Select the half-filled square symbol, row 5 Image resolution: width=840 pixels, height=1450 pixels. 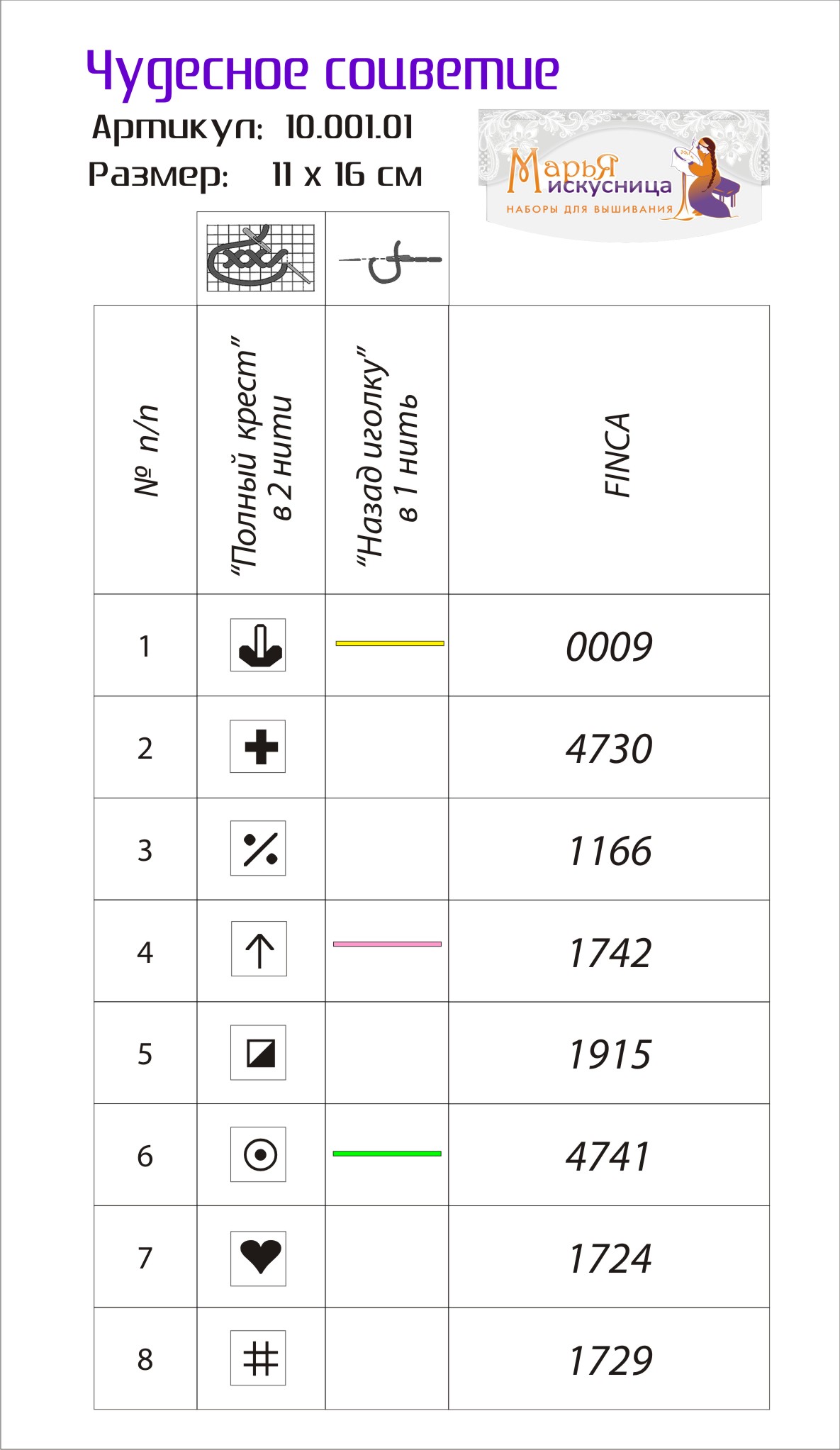[258, 1052]
